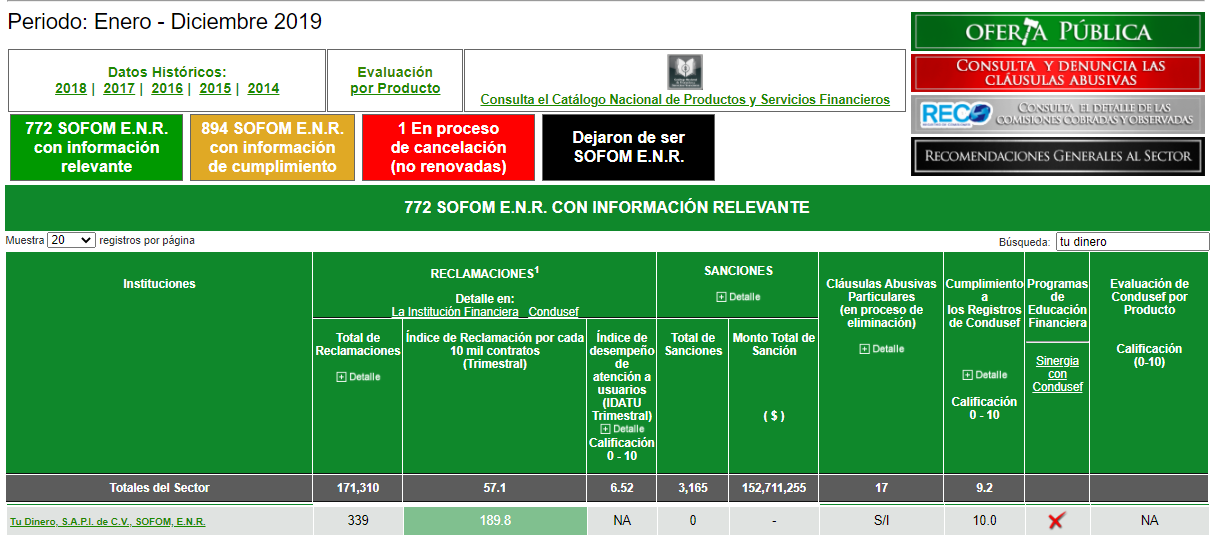Select Dejaron de ser SOFOM E.N.R. tab
Screen dimensions: 1218x551
pyautogui.click(x=628, y=147)
